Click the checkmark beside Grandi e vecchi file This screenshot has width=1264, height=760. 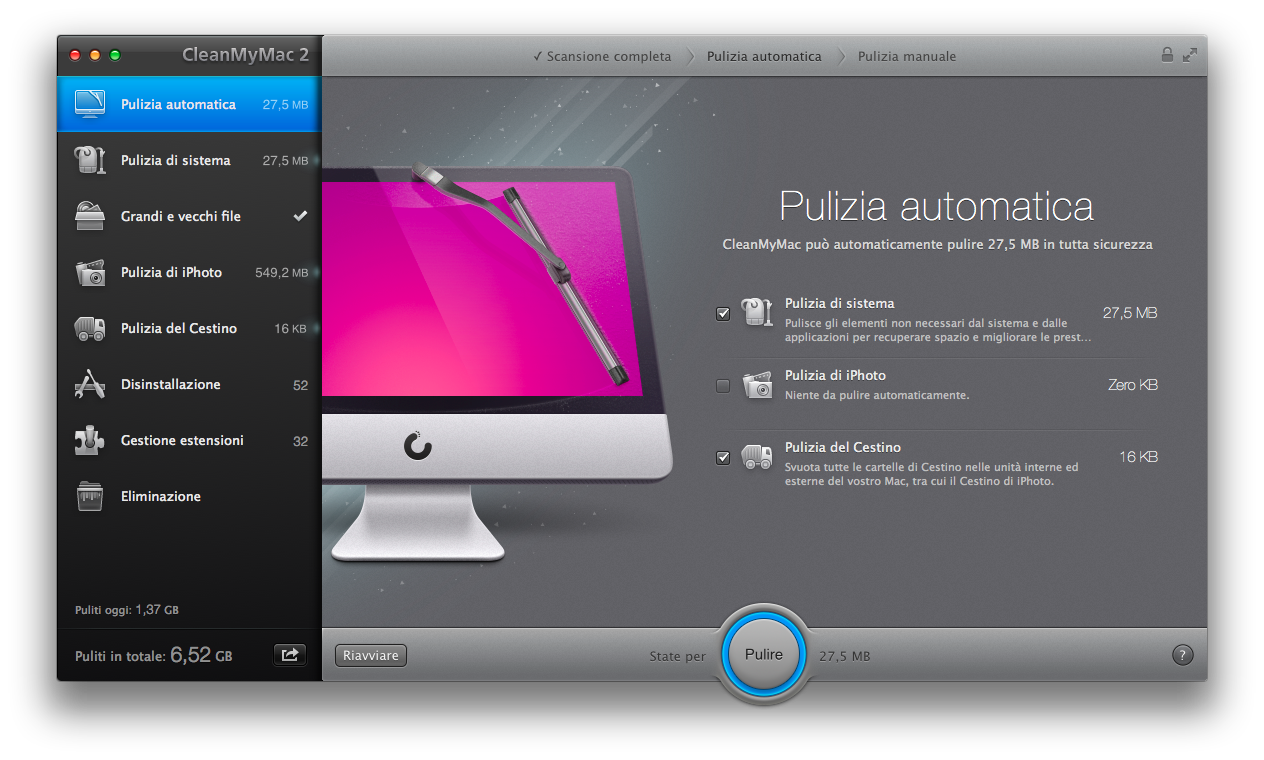pyautogui.click(x=300, y=216)
